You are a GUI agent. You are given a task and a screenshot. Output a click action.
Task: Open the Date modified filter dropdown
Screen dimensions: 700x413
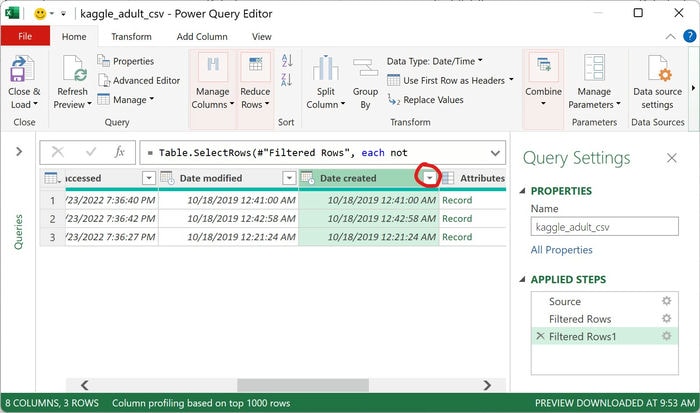tap(289, 178)
